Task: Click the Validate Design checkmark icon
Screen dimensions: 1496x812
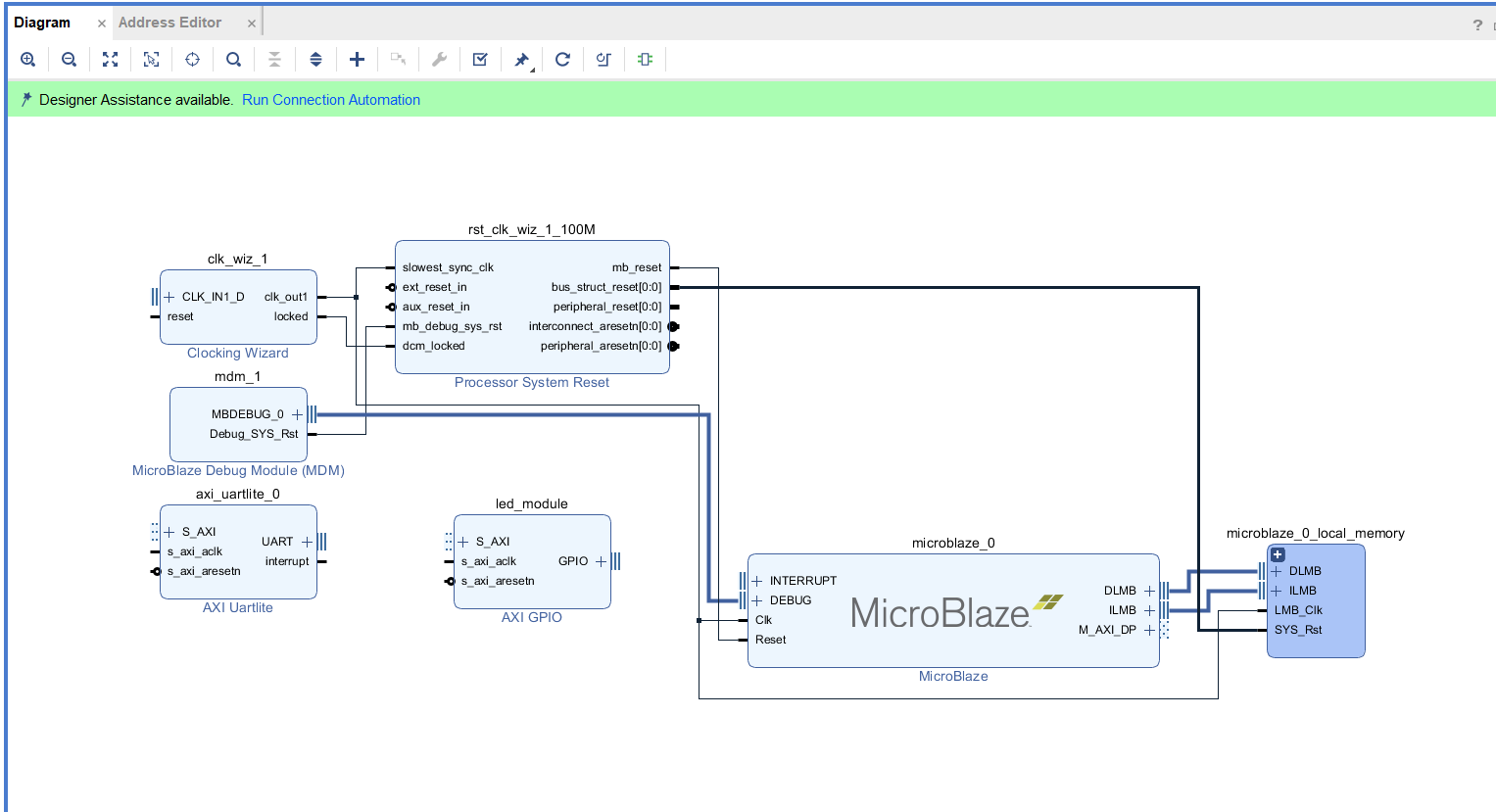Action: 480,60
